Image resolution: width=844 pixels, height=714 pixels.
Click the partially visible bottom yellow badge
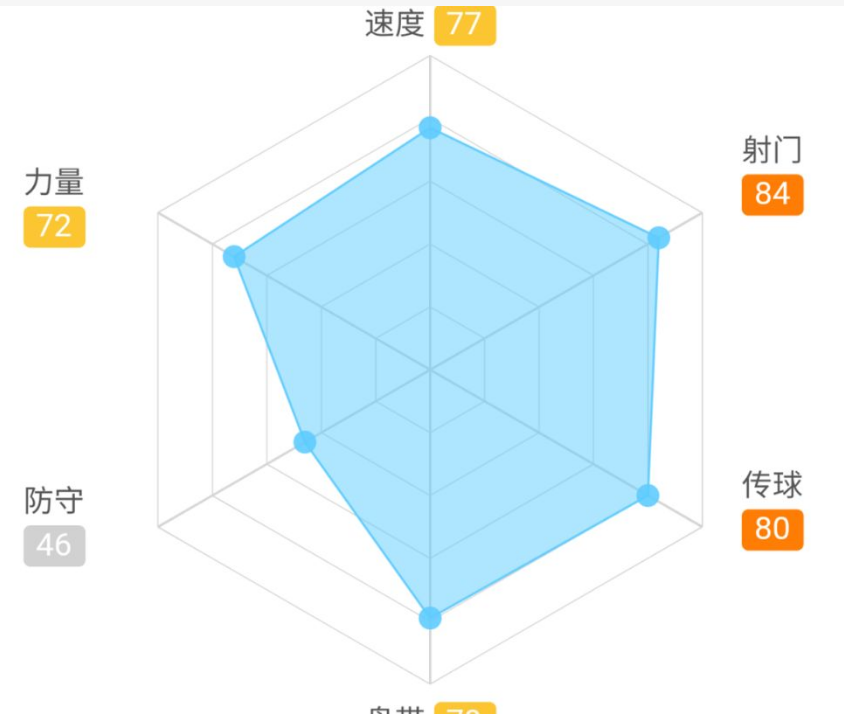coord(465,708)
